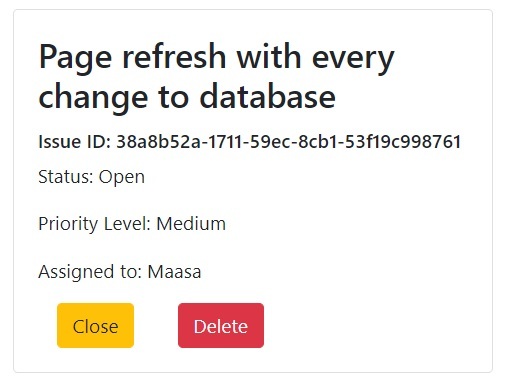This screenshot has width=507, height=383.
Task: Click the 'Issue ID:' label
Action: (75, 142)
